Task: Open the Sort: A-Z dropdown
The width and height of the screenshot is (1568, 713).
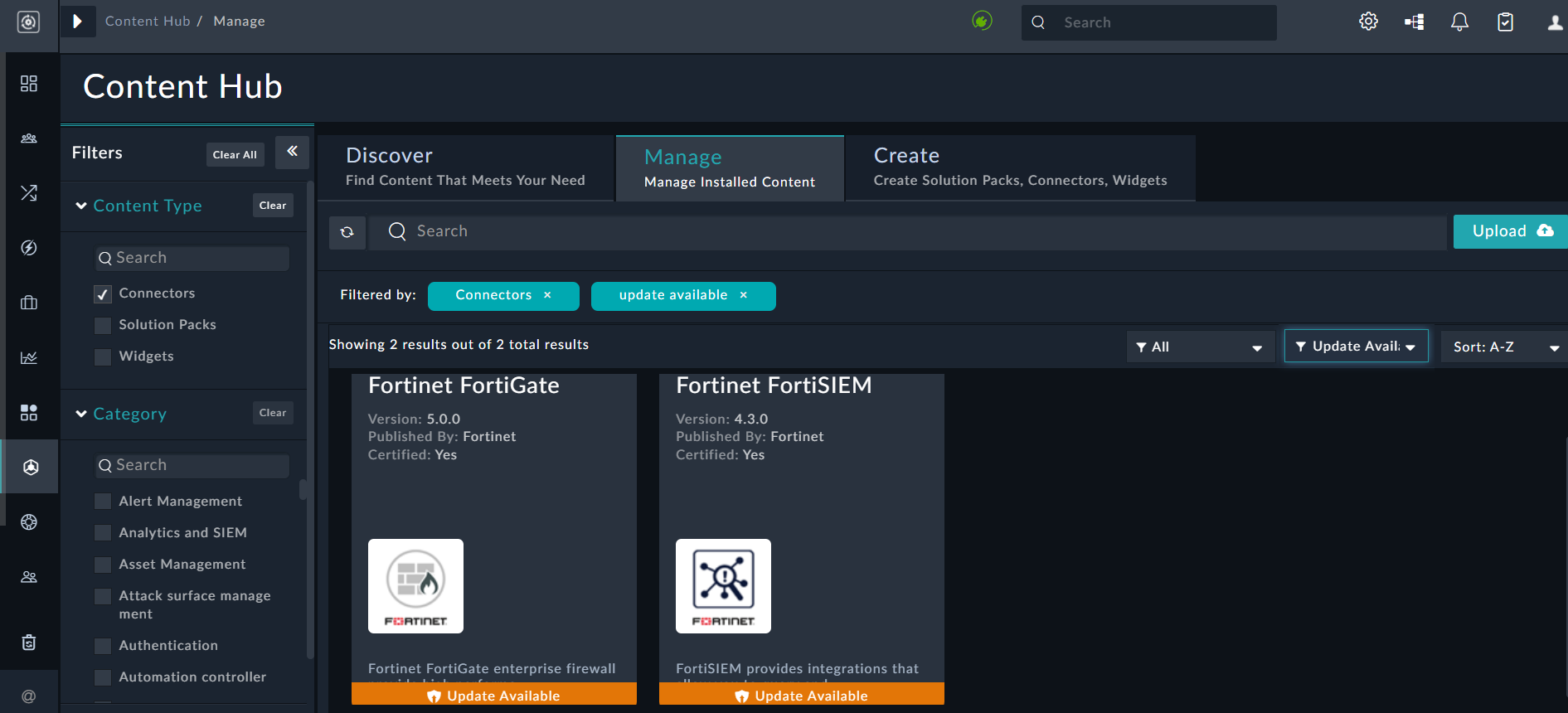Action: pyautogui.click(x=1504, y=347)
